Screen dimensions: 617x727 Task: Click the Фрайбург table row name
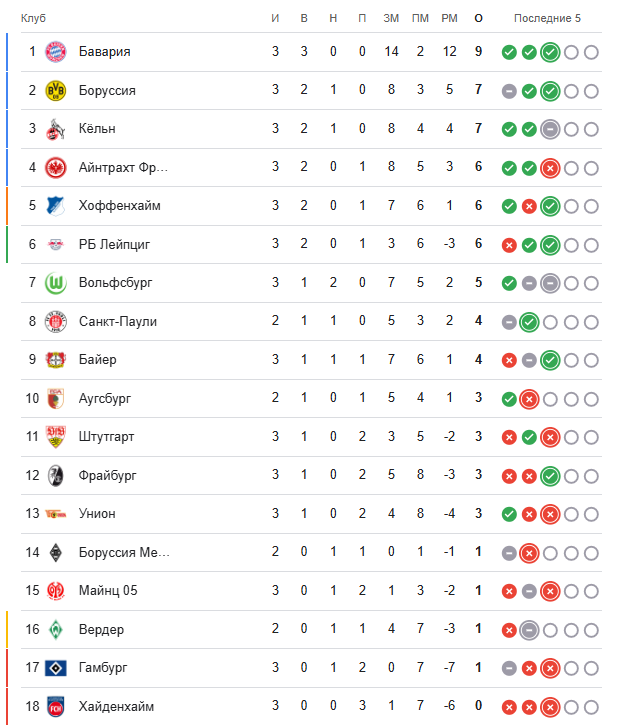[x=109, y=475]
